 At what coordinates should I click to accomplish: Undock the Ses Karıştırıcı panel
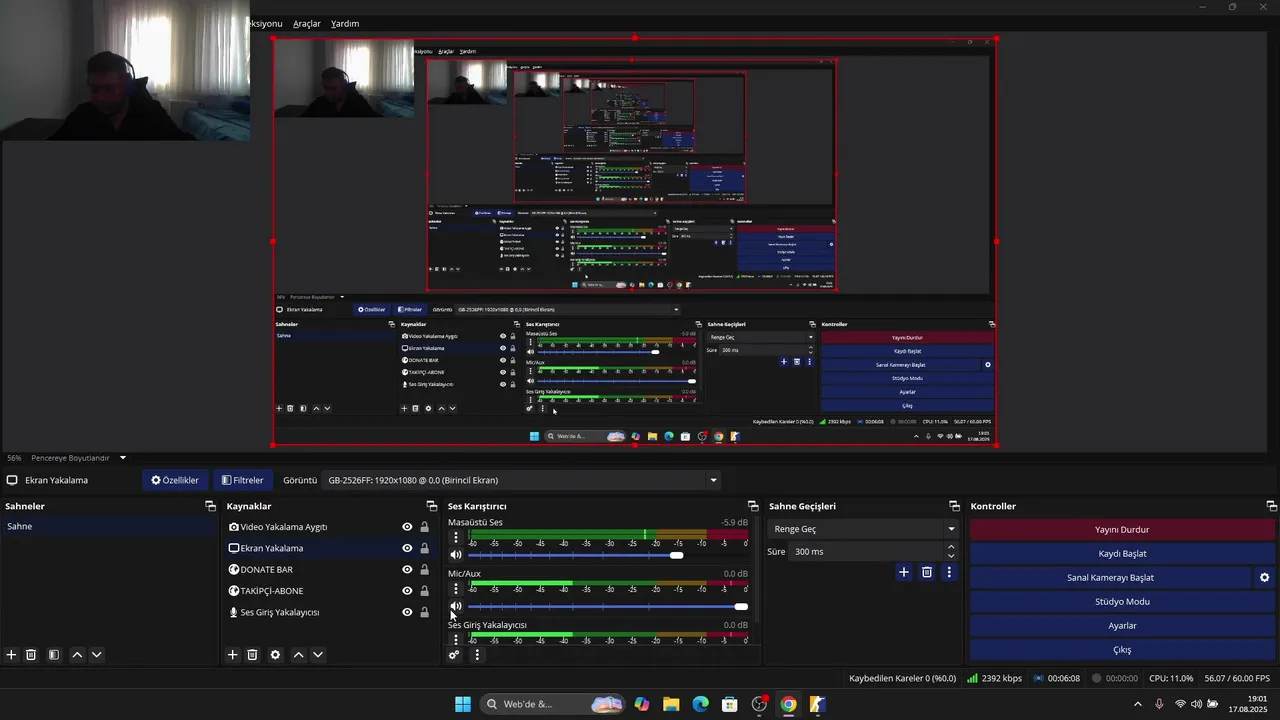(753, 506)
